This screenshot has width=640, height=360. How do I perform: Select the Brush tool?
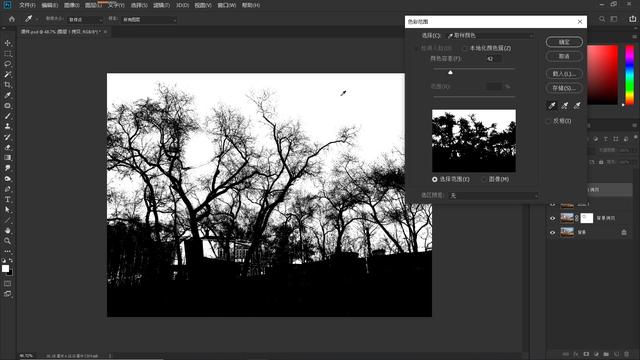click(x=7, y=116)
